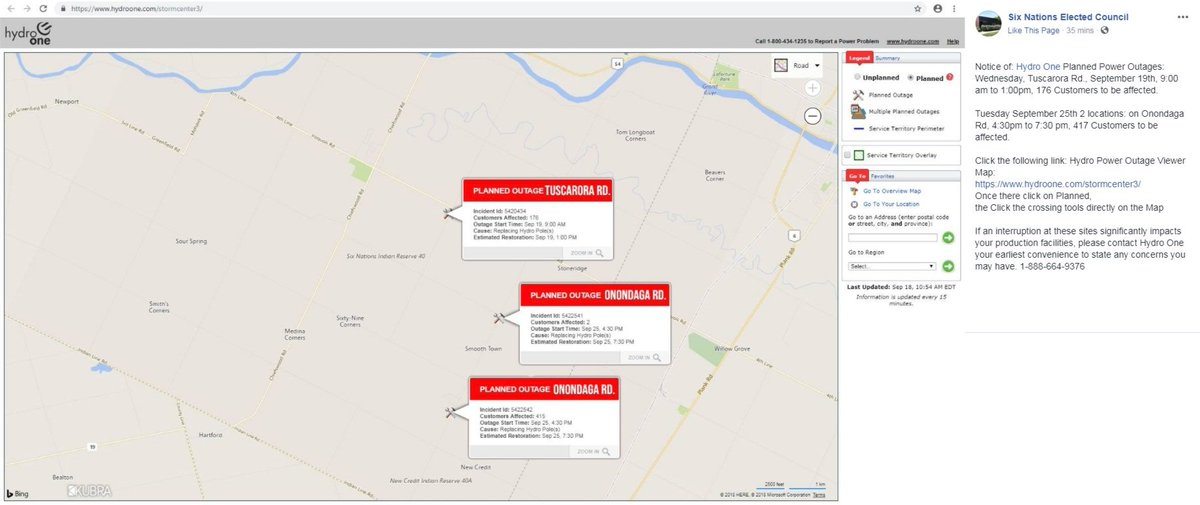Open the Chrome three-dot menu
This screenshot has height=505, width=1200.
click(955, 7)
